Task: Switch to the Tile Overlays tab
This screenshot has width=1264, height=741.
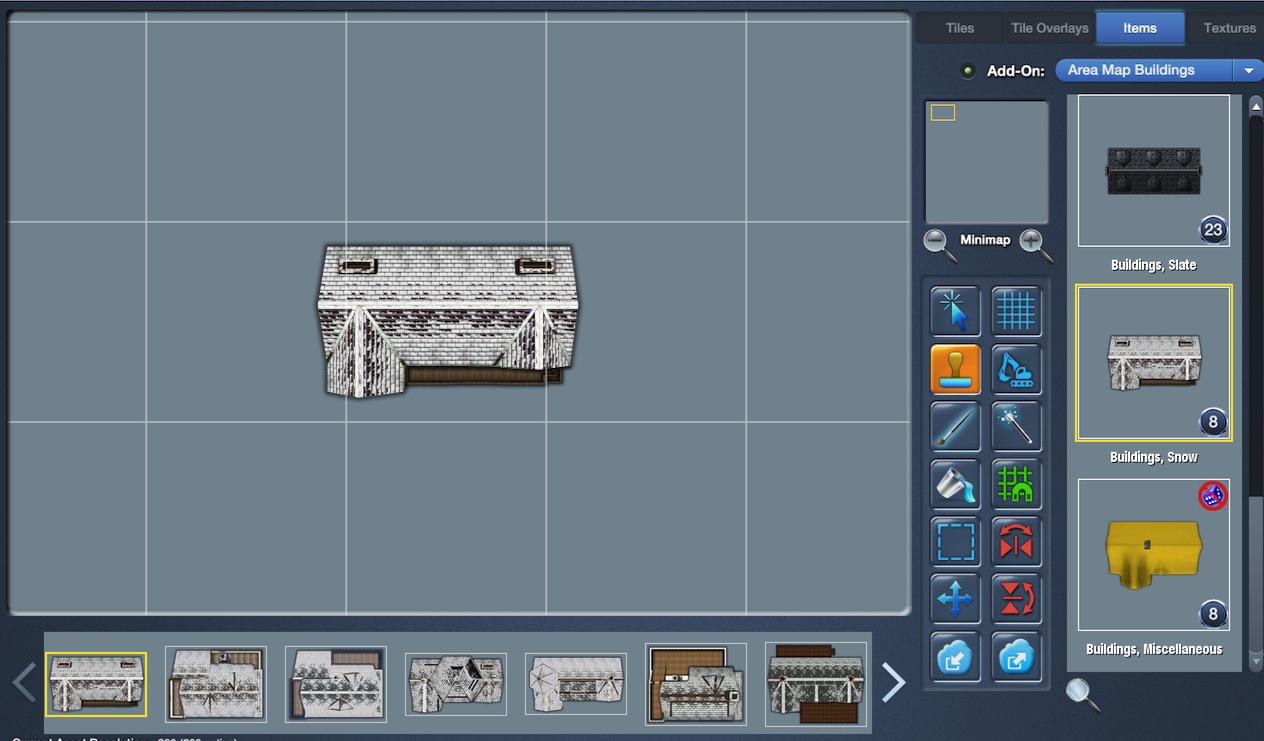Action: pos(1049,28)
